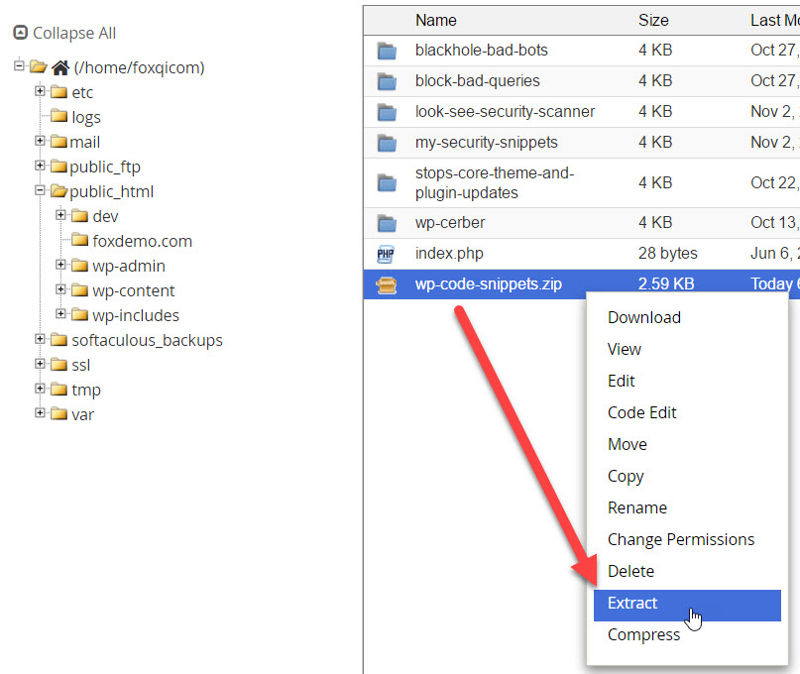This screenshot has height=674, width=800.
Task: Select the wp-cerber folder icon
Action: 388,222
